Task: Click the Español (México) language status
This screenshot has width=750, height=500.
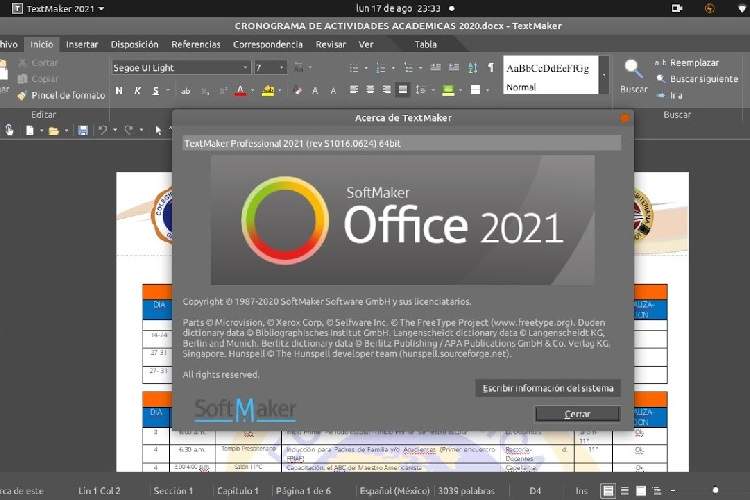Action: pos(395,490)
